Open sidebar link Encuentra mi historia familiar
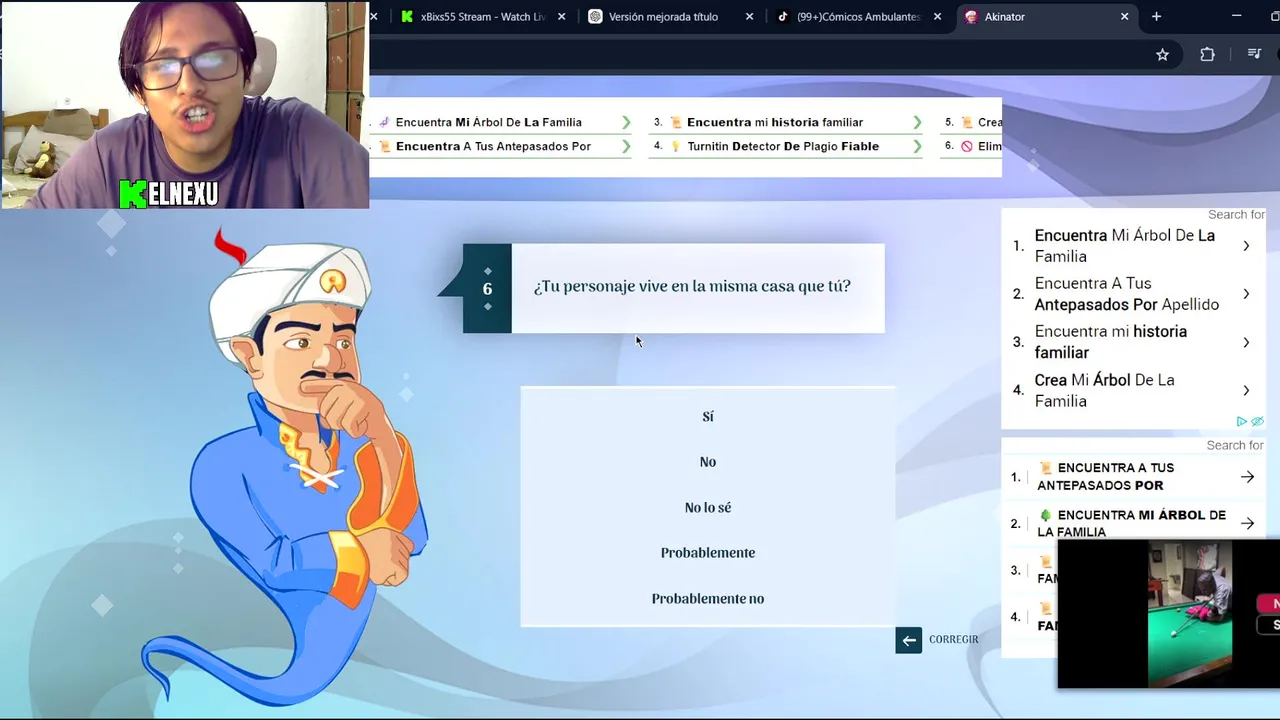1280x720 pixels. [1110, 342]
